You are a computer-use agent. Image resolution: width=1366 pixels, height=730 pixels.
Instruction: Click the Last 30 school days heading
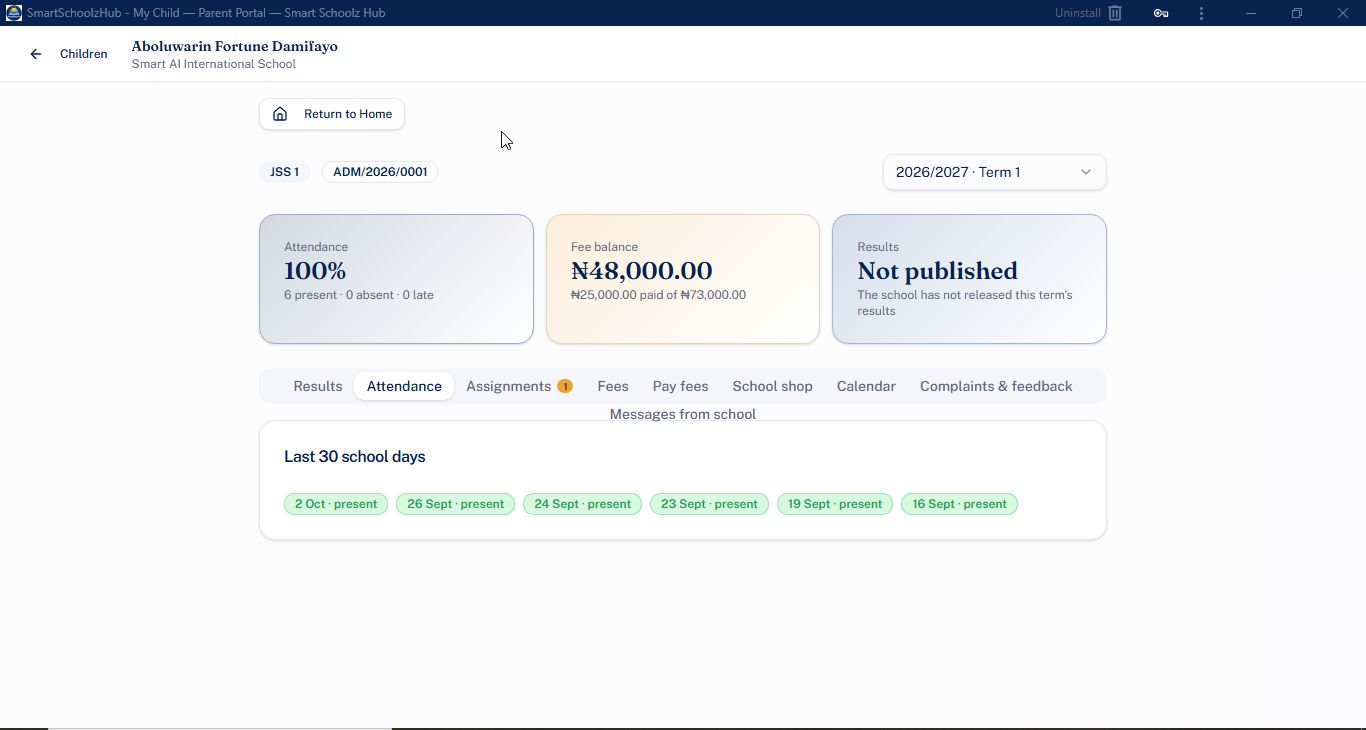[355, 457]
